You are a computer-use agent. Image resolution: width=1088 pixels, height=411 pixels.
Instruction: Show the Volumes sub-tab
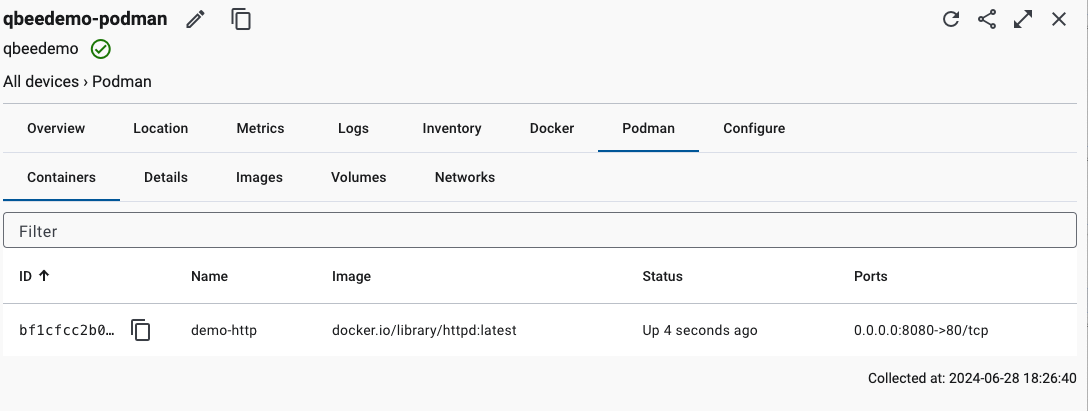[x=358, y=177]
